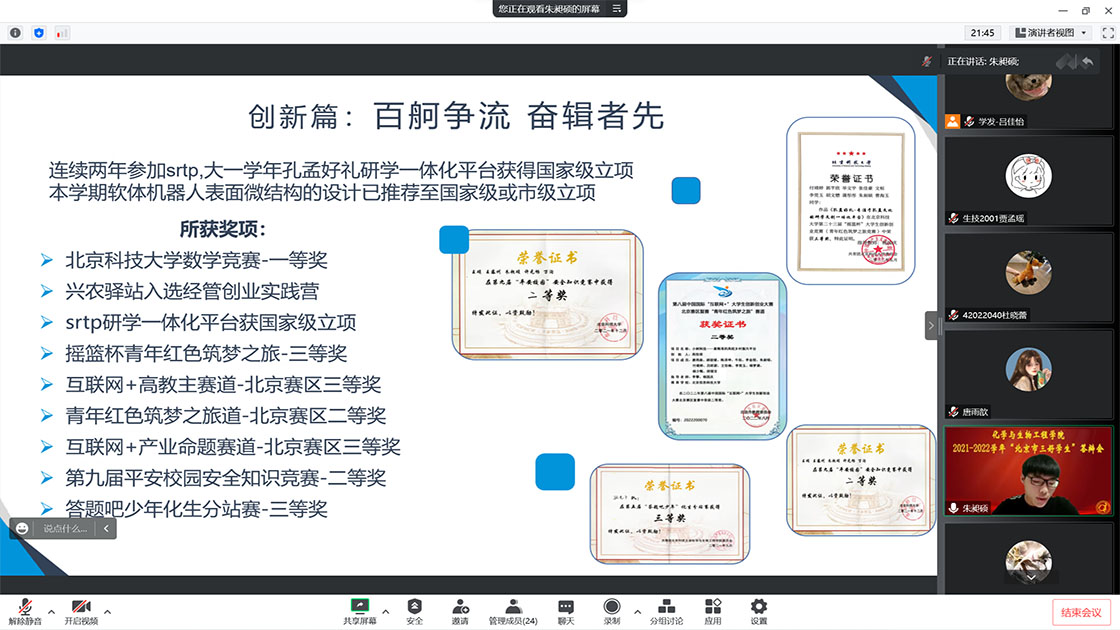Click the 共享屏幕 share screen icon
Screen dimensions: 1120x630
pos(359,606)
